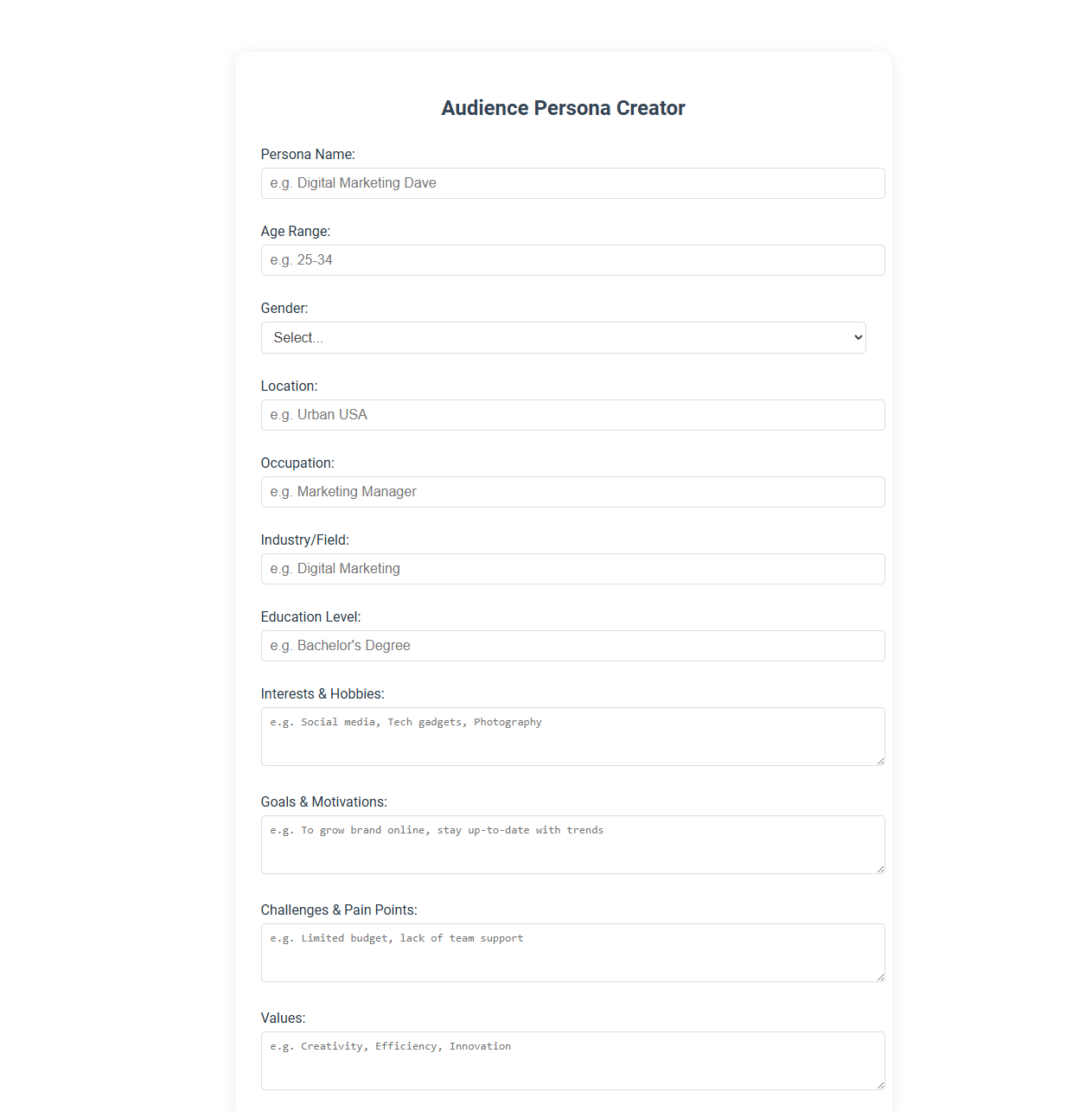Click the Goals & Motivations label
This screenshot has height=1111, width=1092.
[x=323, y=801]
